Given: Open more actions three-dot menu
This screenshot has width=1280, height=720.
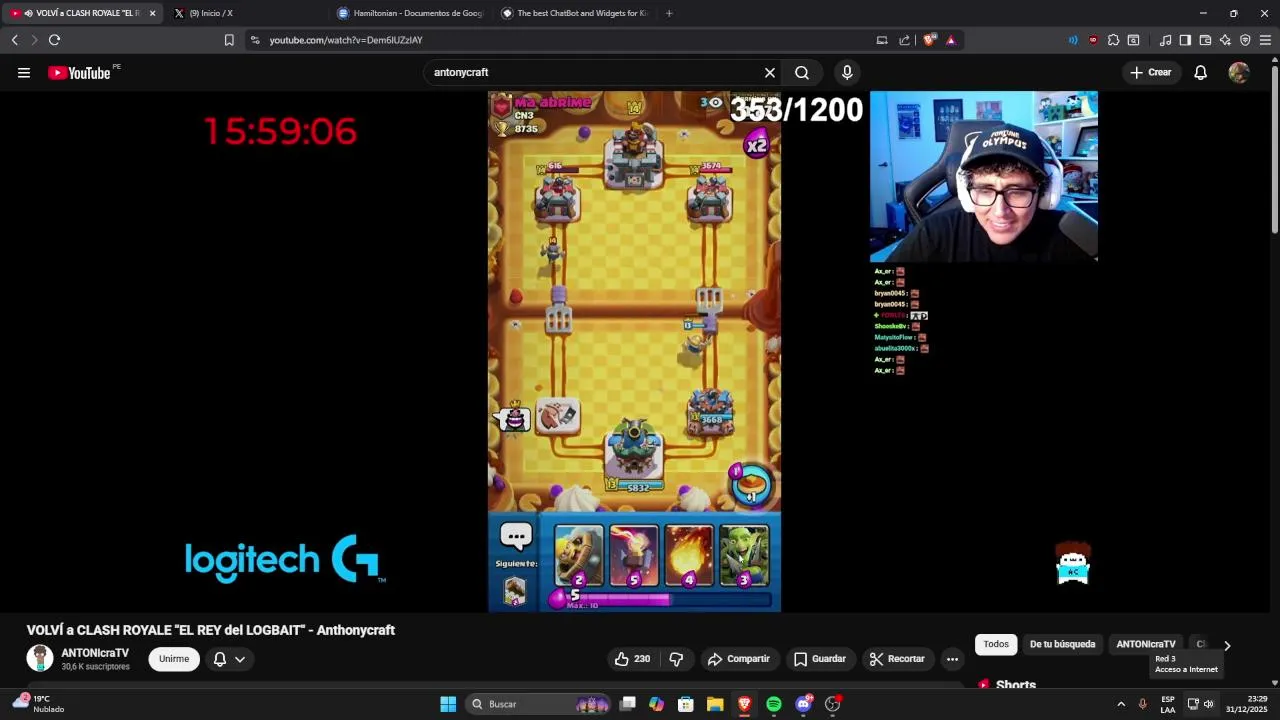Looking at the screenshot, I should point(952,659).
